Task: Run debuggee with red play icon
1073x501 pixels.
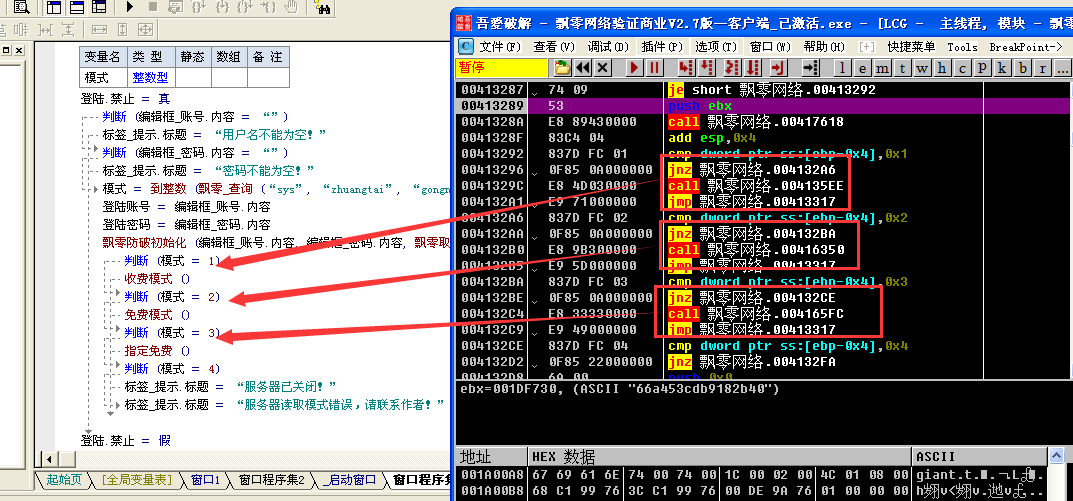Action: tap(634, 67)
